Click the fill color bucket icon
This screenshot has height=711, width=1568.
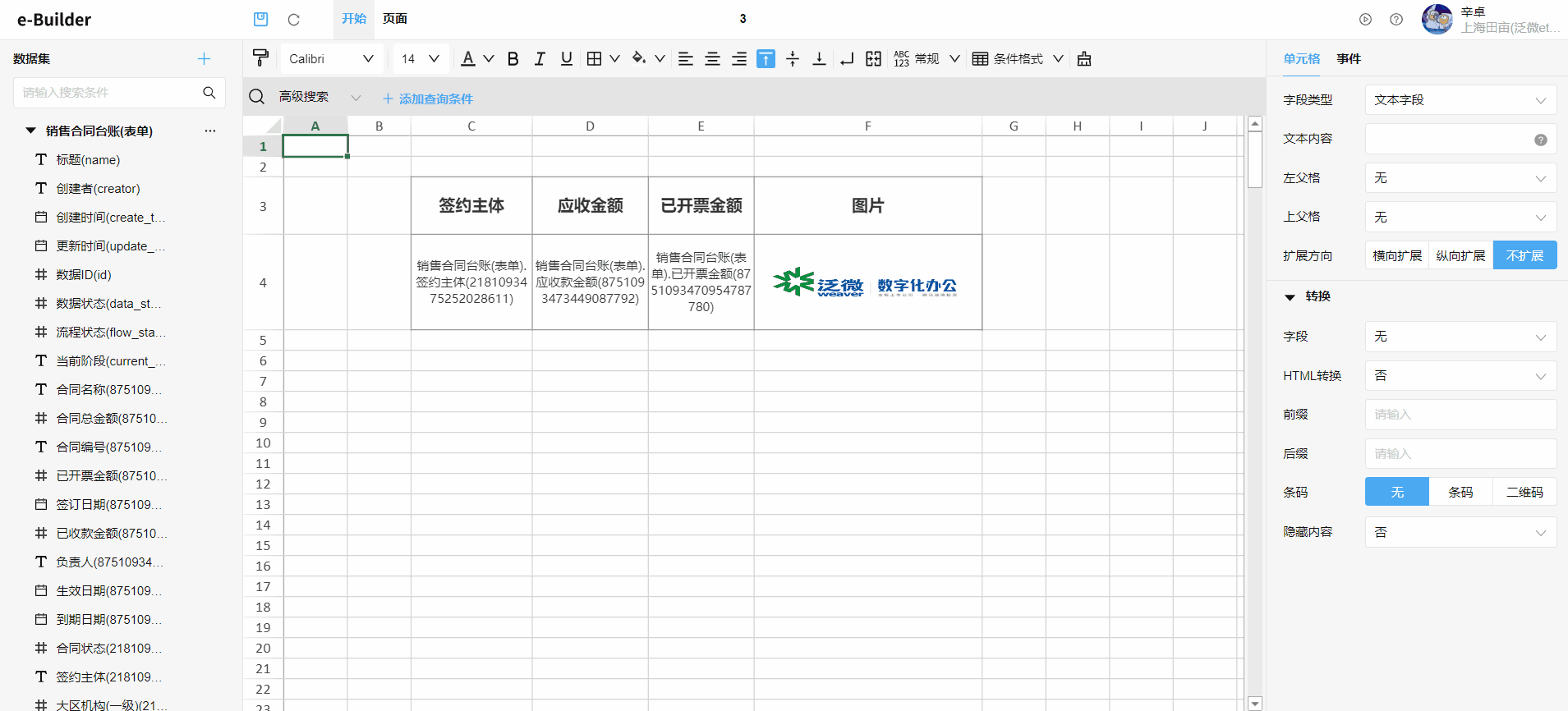638,59
